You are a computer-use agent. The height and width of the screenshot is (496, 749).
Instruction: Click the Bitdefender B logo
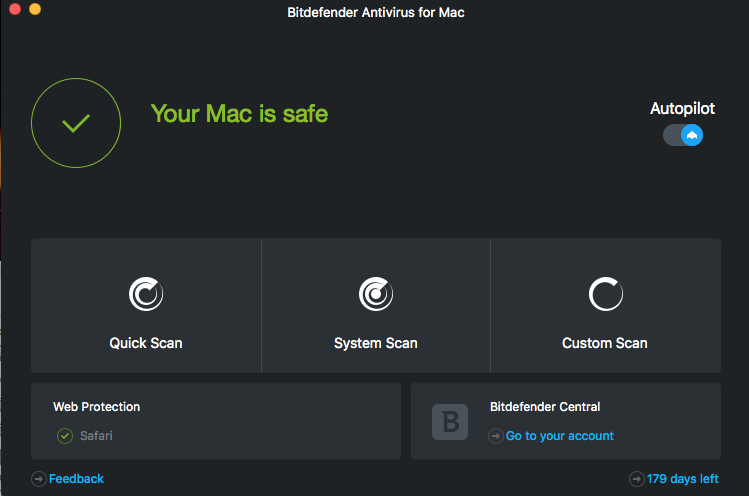pyautogui.click(x=450, y=421)
